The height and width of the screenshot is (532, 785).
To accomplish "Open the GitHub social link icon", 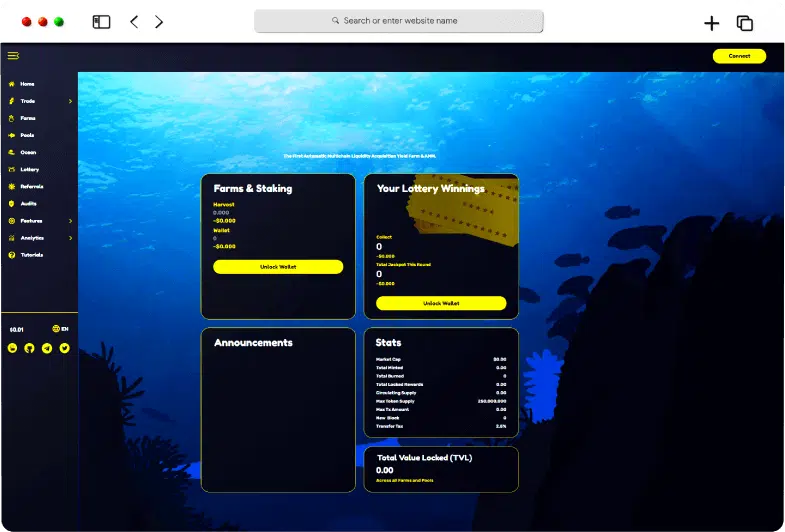I will point(30,348).
